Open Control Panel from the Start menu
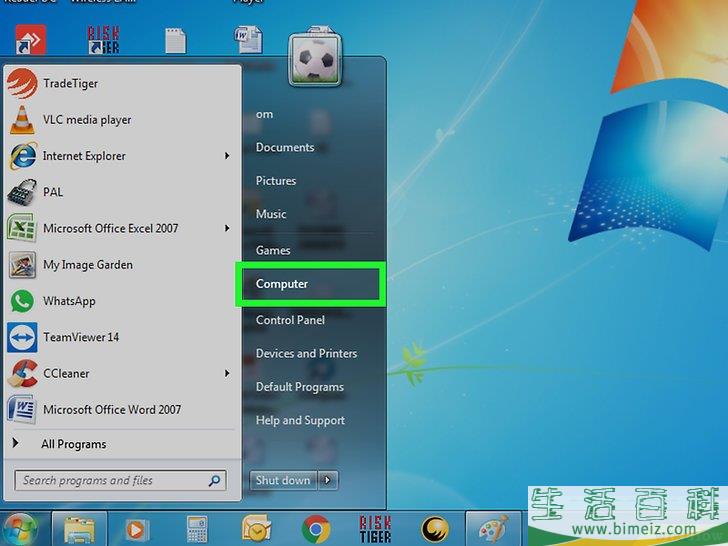The width and height of the screenshot is (728, 546). pos(290,320)
